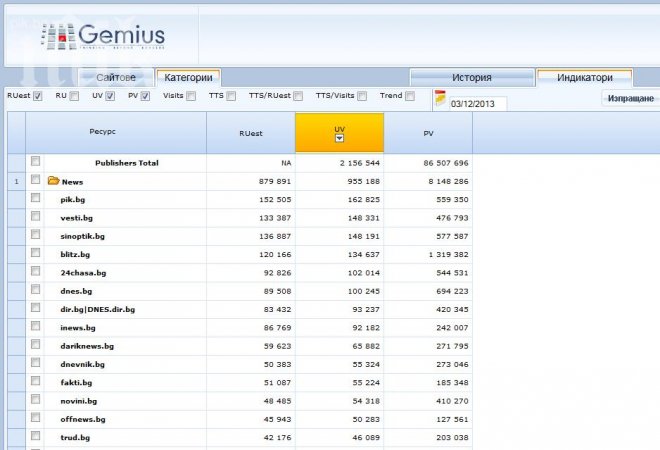Open the UV column sort dropdown arrow
The height and width of the screenshot is (450, 660).
[x=339, y=140]
